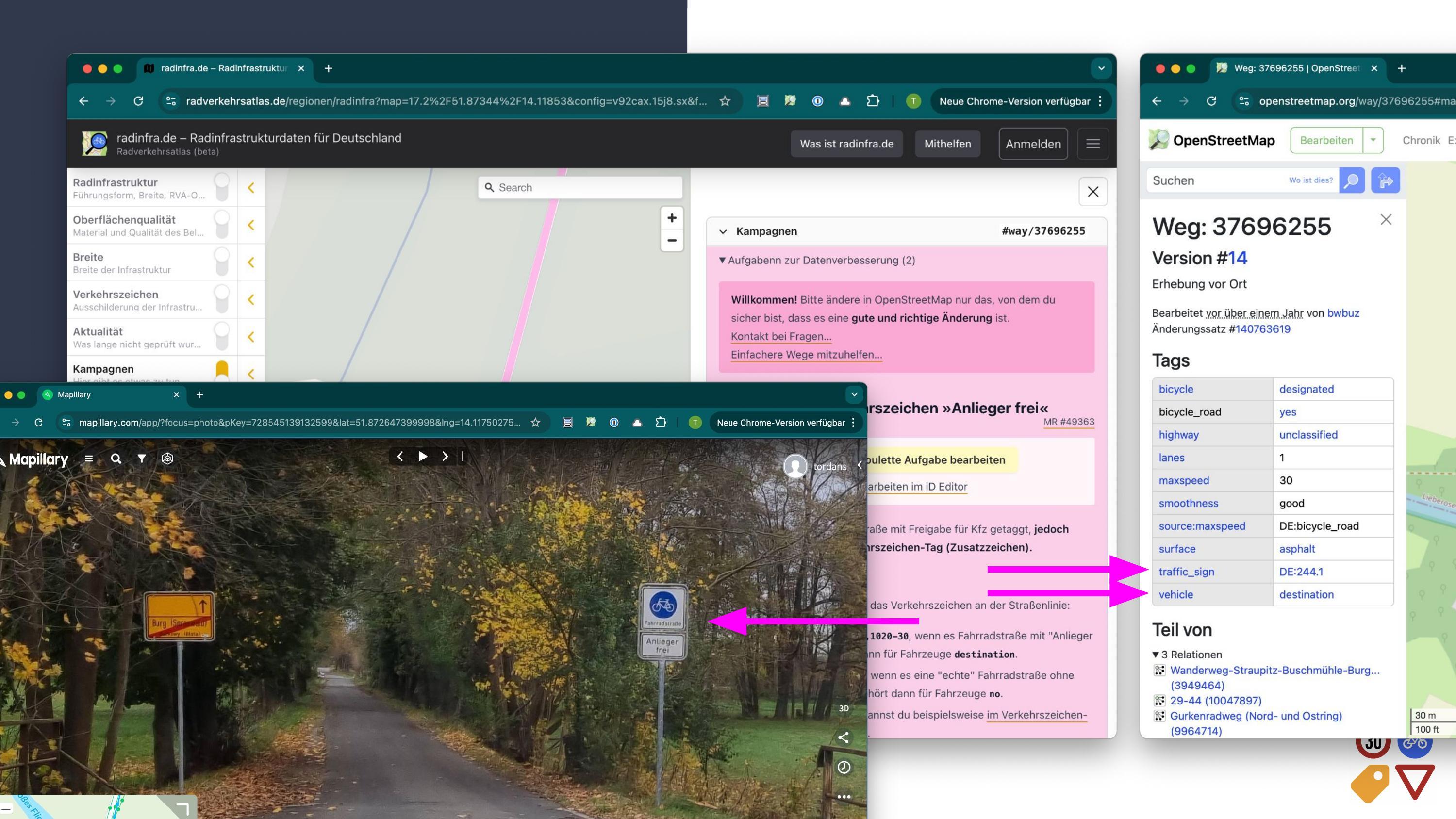Viewport: 1456px width, 819px height.
Task: Open the Mapillary hamburger menu icon
Action: (89, 459)
